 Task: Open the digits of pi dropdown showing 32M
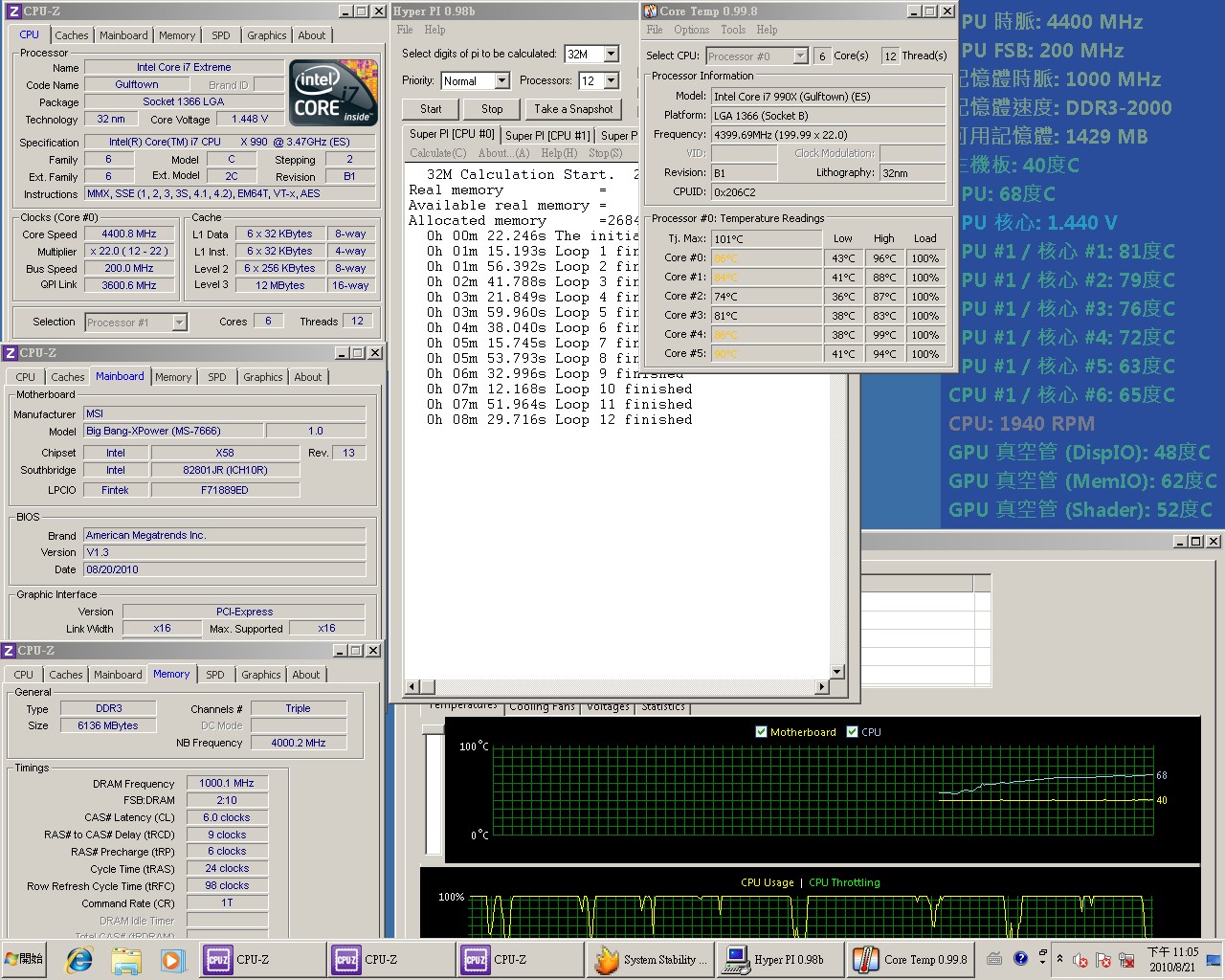[612, 55]
